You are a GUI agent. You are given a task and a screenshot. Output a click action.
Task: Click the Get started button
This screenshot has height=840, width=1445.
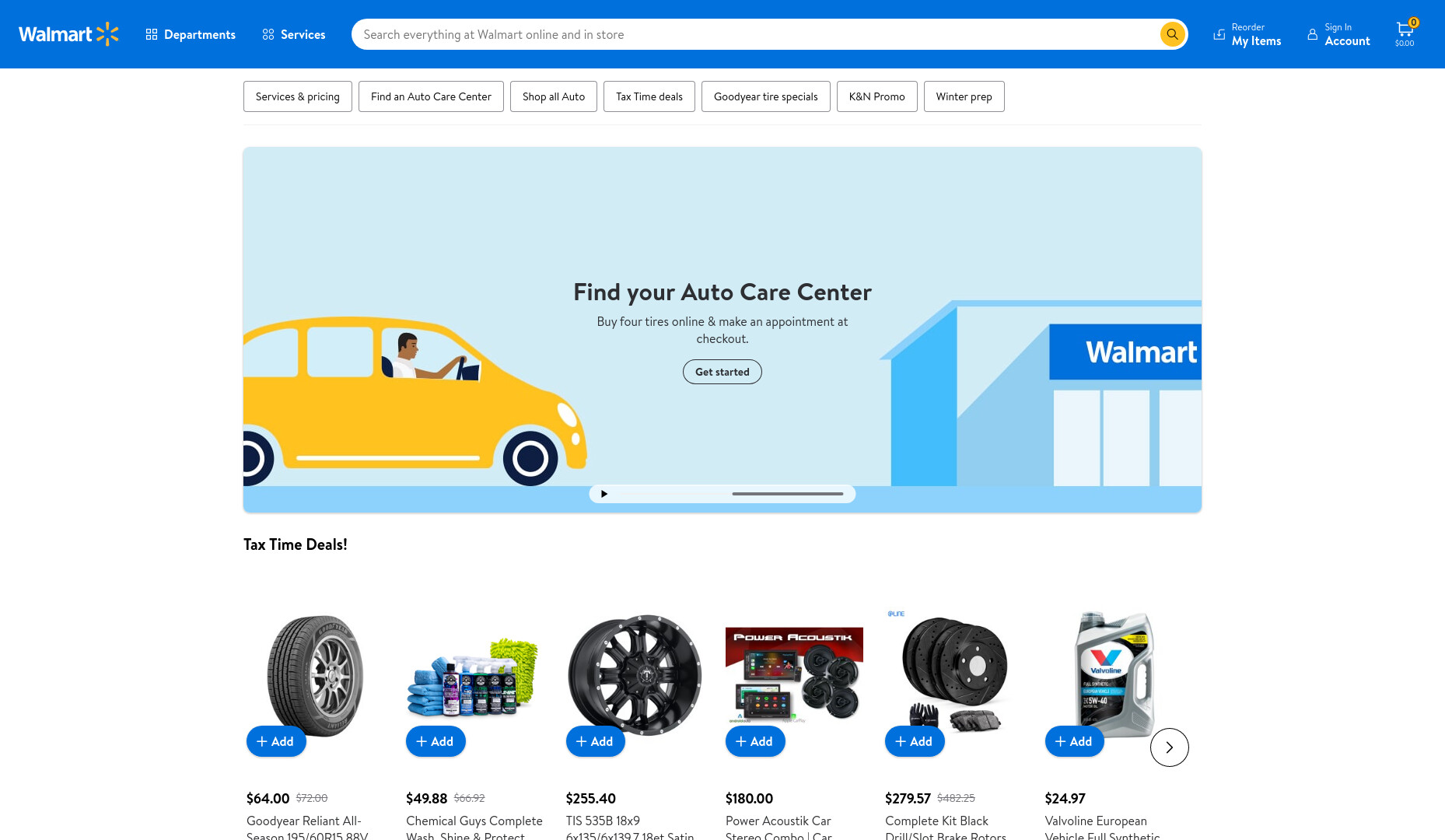click(x=722, y=372)
